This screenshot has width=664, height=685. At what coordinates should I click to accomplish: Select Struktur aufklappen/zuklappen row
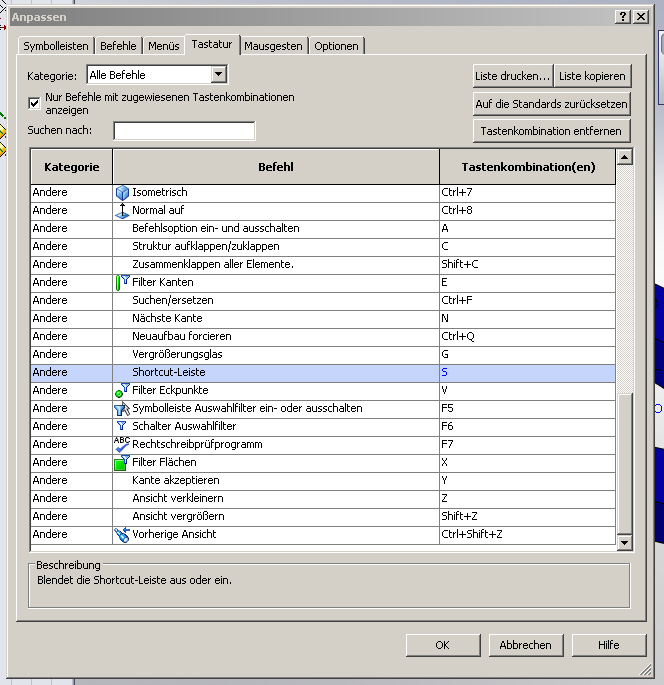[323, 246]
